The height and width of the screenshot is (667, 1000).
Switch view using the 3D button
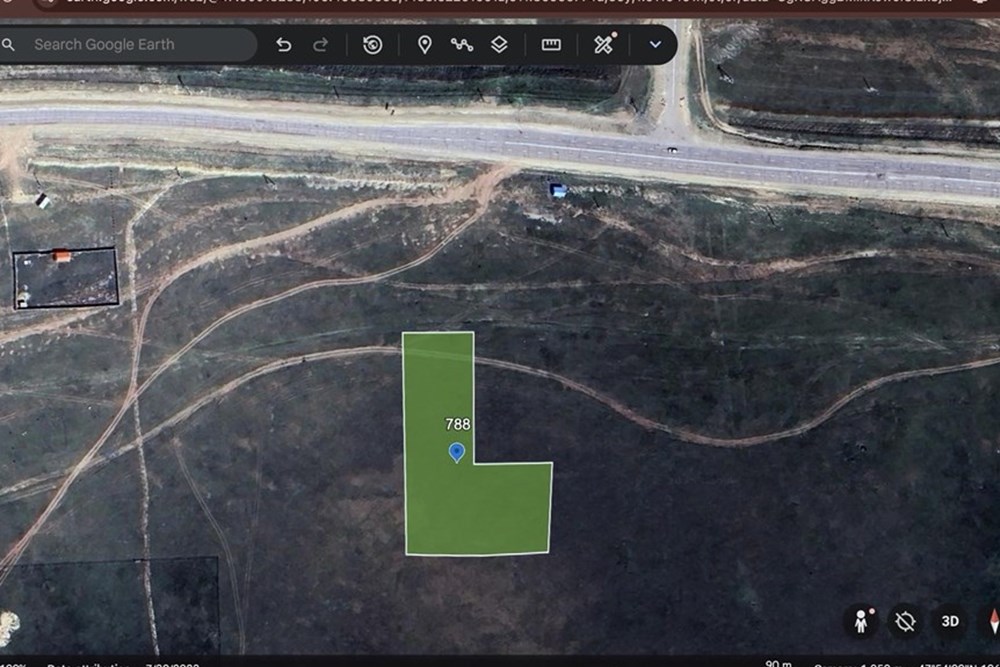click(x=950, y=621)
